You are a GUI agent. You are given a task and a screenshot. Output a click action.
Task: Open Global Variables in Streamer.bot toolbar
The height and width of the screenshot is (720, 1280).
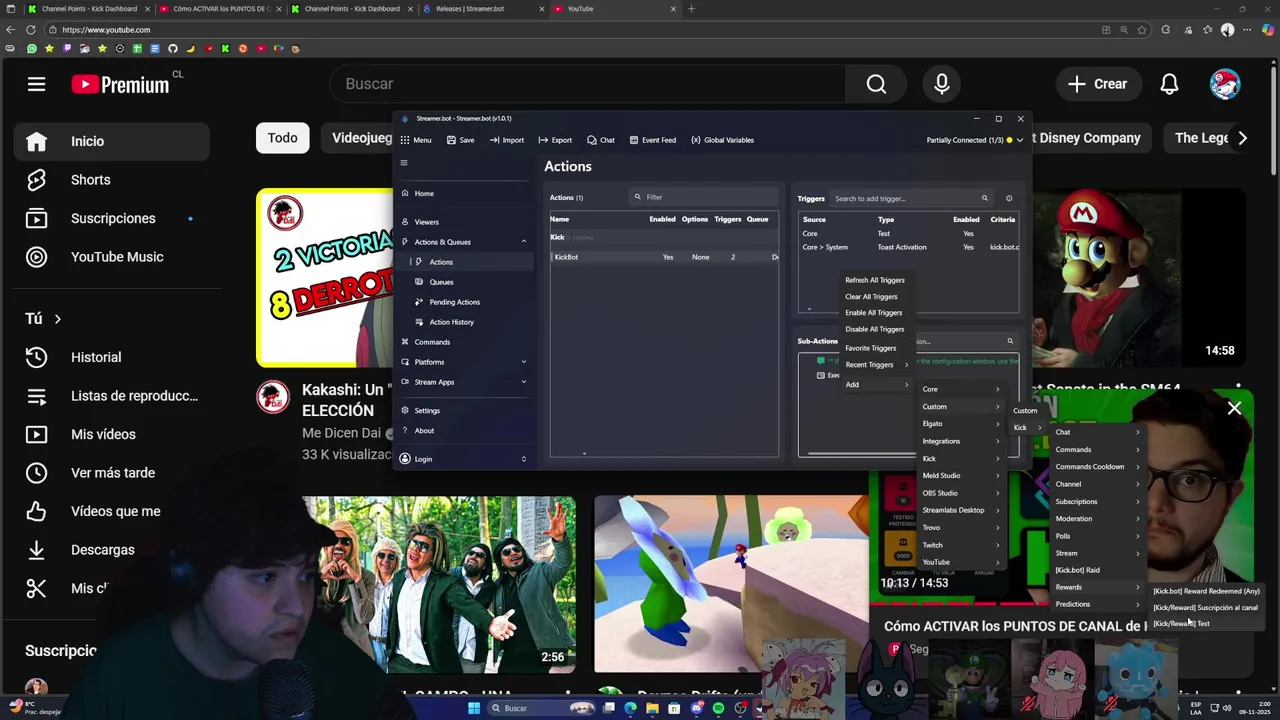click(722, 140)
